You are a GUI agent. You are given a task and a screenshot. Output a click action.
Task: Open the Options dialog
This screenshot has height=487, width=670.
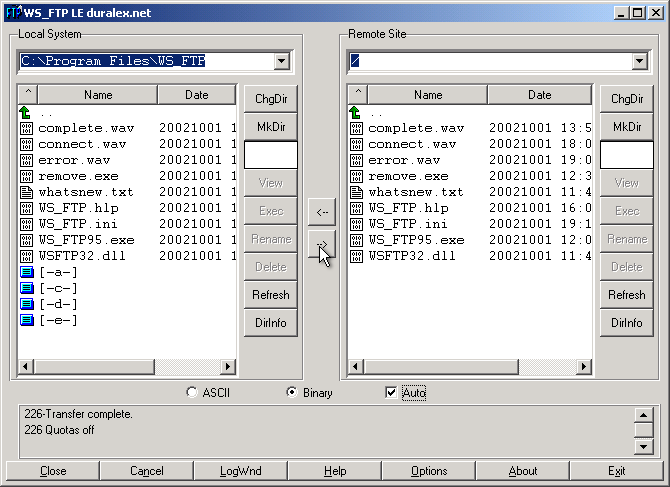(x=429, y=471)
